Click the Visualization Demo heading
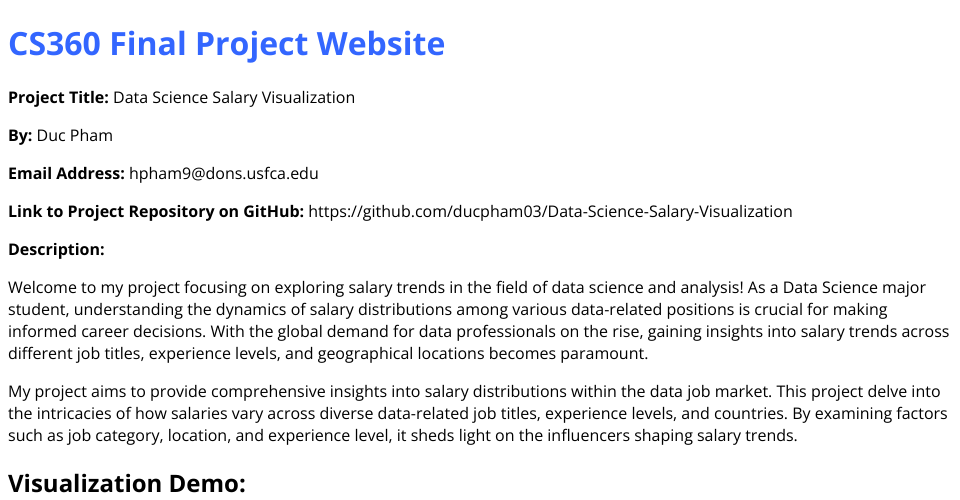 click(127, 483)
